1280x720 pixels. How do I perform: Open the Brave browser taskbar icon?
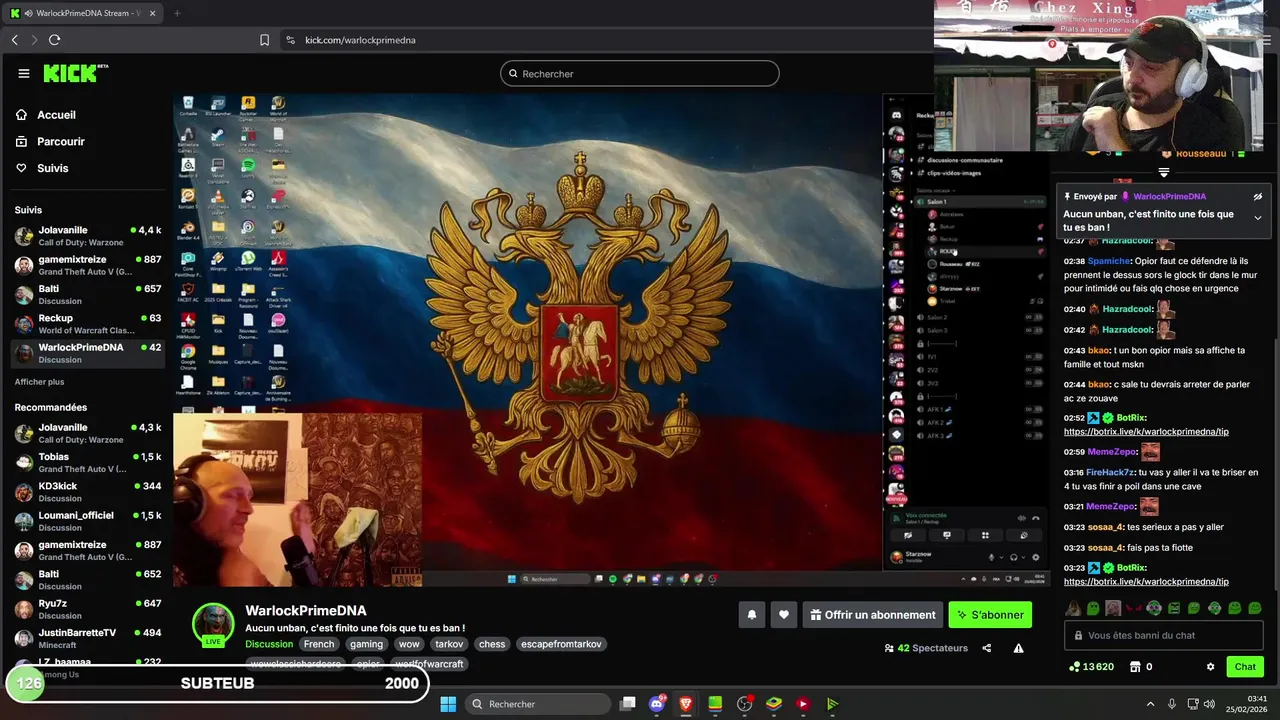pos(686,704)
